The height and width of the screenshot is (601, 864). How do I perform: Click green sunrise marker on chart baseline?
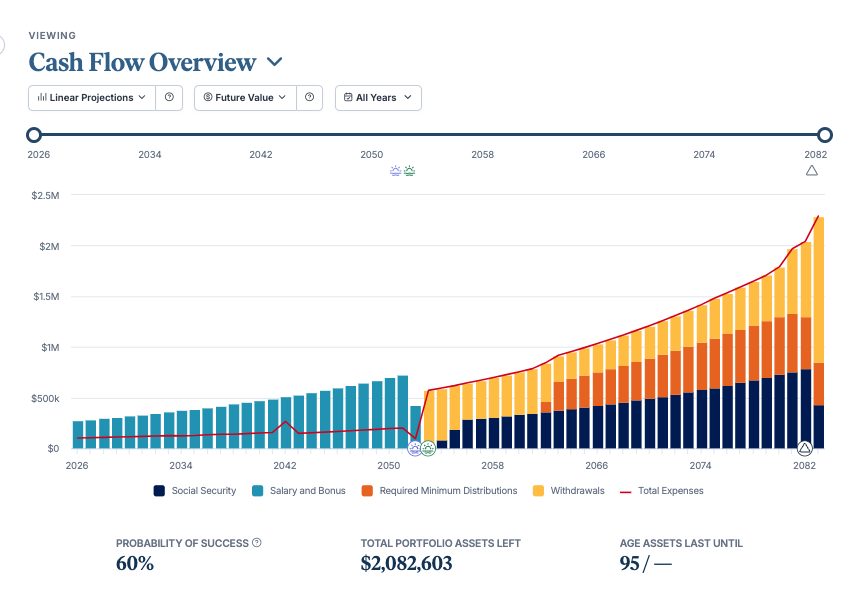coord(428,448)
